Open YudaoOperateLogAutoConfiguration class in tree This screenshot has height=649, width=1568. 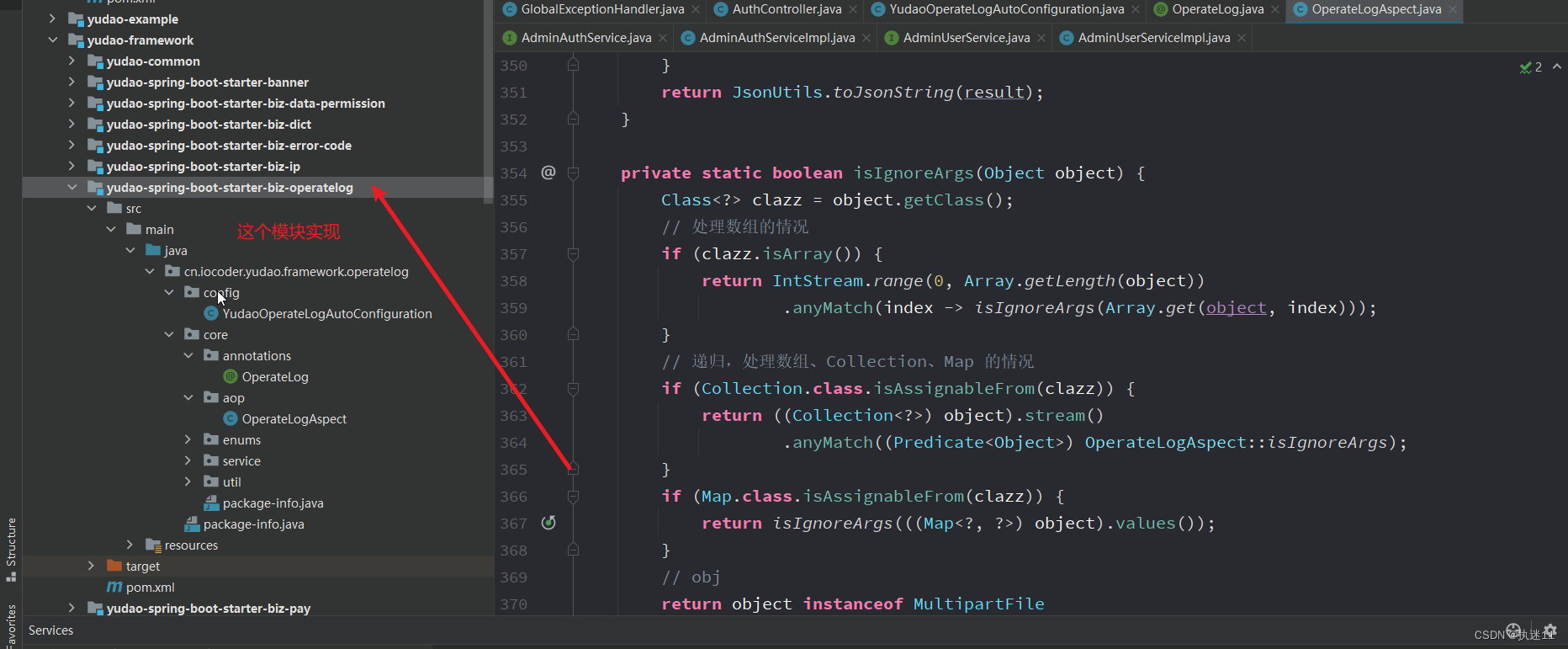pyautogui.click(x=326, y=314)
